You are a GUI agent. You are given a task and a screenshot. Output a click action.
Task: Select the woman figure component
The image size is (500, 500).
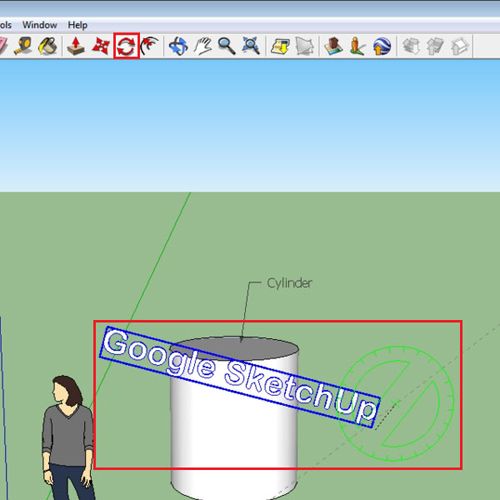(68, 437)
